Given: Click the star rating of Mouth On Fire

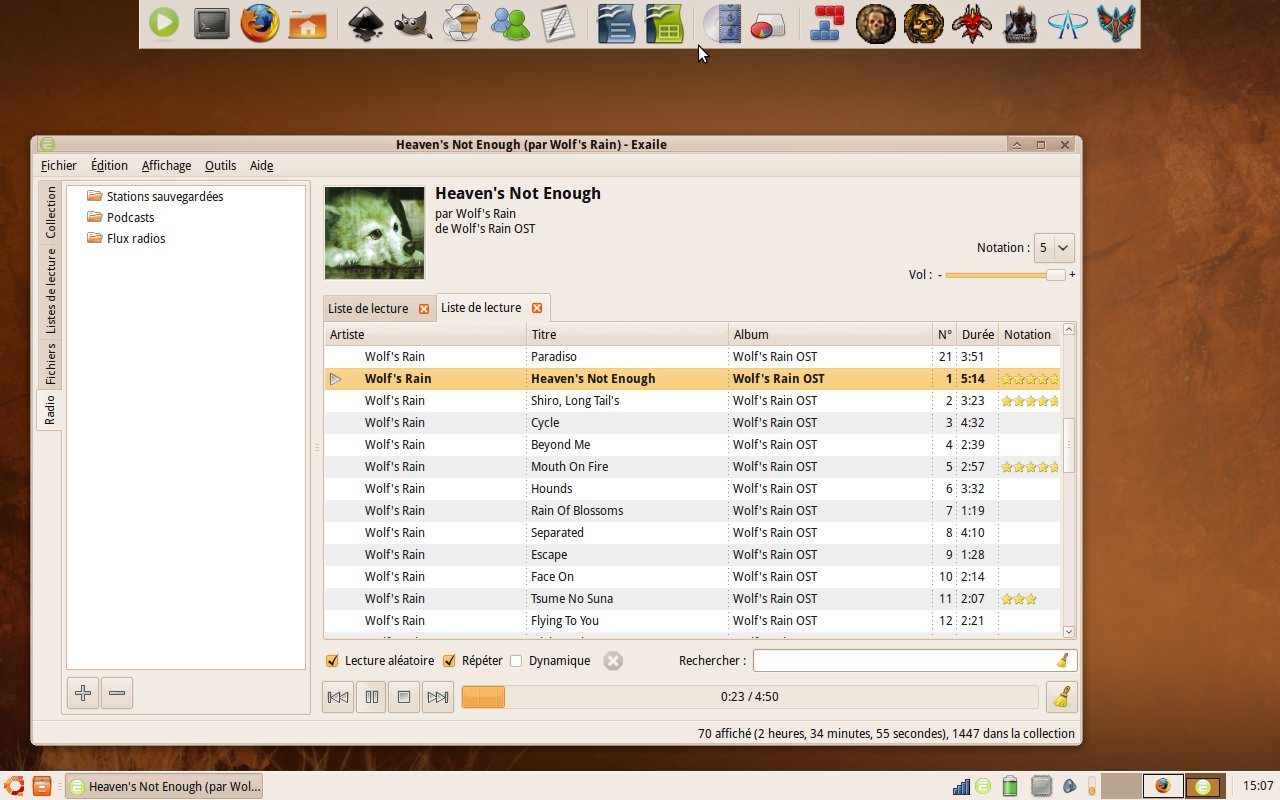Looking at the screenshot, I should pyautogui.click(x=1029, y=466).
